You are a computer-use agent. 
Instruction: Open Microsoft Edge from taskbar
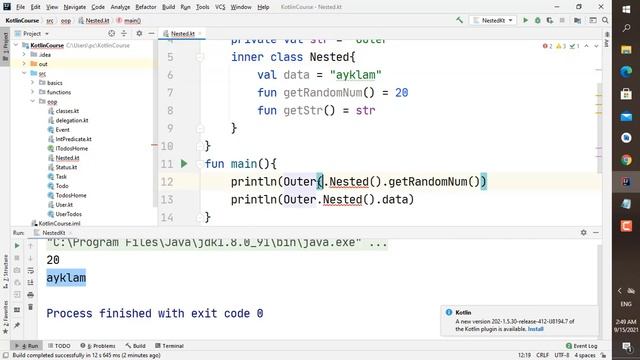pos(626,71)
